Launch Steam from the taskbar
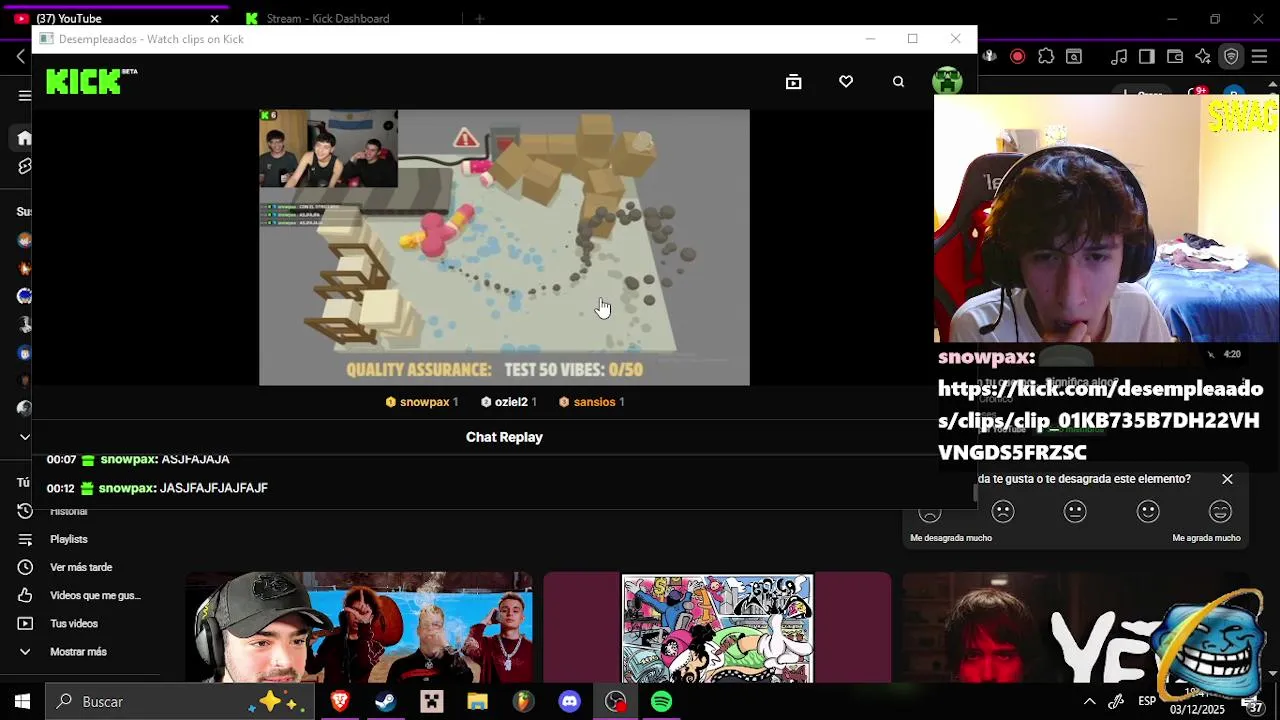The height and width of the screenshot is (720, 1280). pyautogui.click(x=385, y=702)
